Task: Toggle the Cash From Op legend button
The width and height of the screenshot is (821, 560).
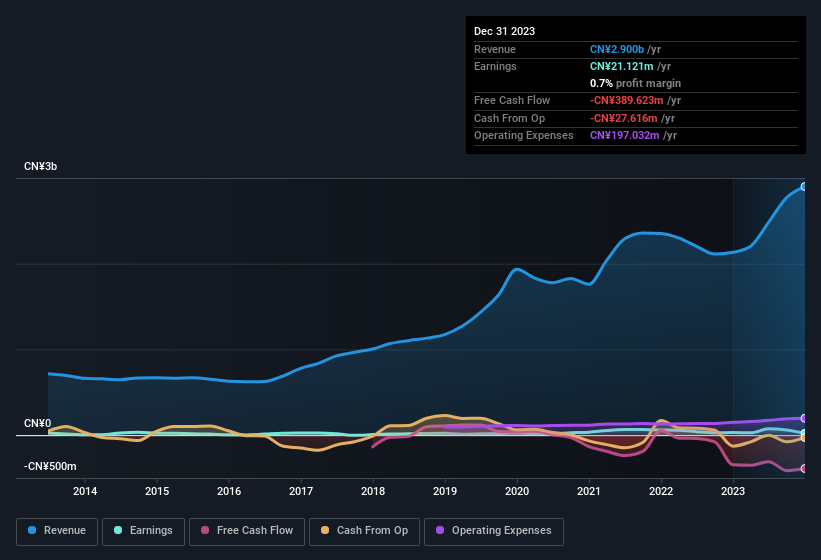Action: point(364,531)
